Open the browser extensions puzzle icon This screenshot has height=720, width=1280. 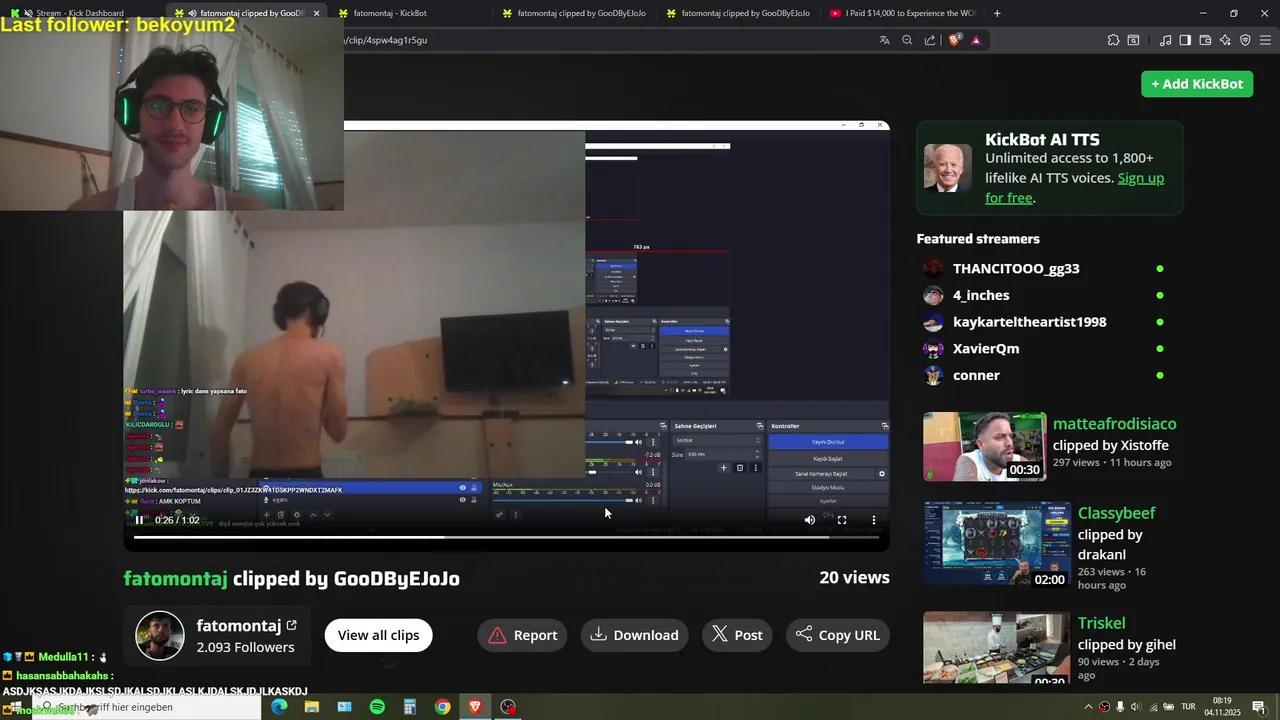tap(1113, 40)
